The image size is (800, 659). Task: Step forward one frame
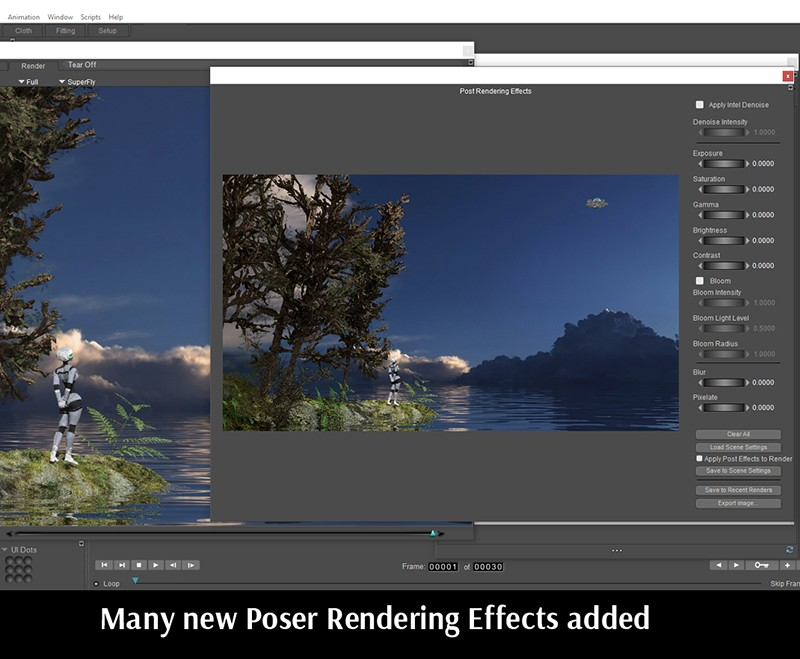pyautogui.click(x=190, y=565)
